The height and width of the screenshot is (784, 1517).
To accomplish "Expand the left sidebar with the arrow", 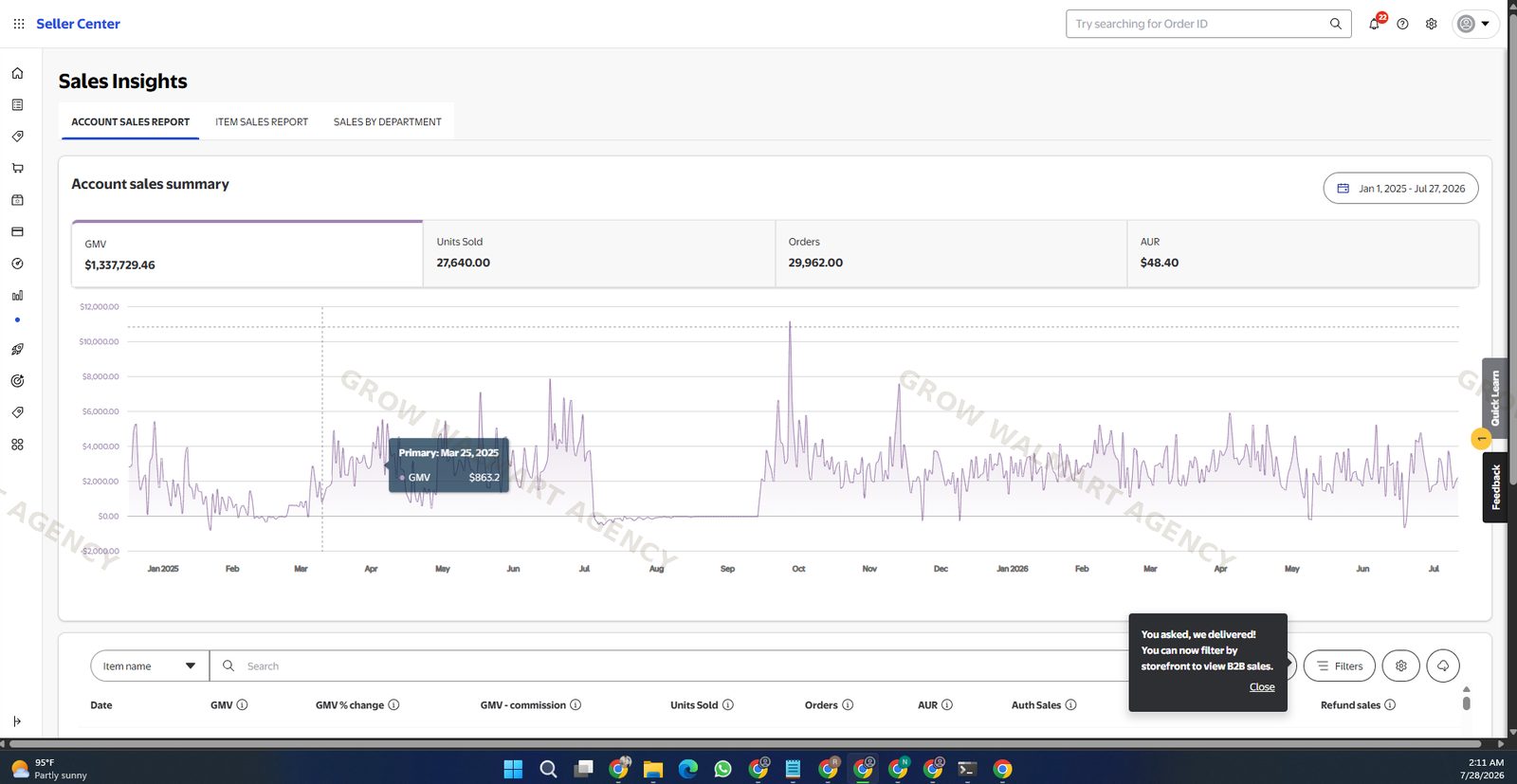I will coord(17,721).
